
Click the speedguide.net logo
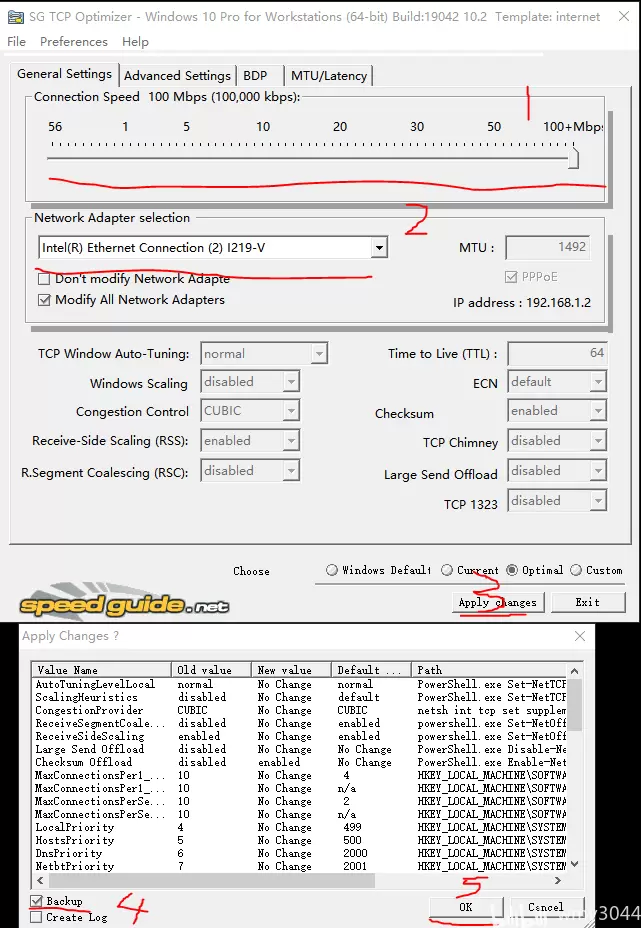[x=124, y=603]
